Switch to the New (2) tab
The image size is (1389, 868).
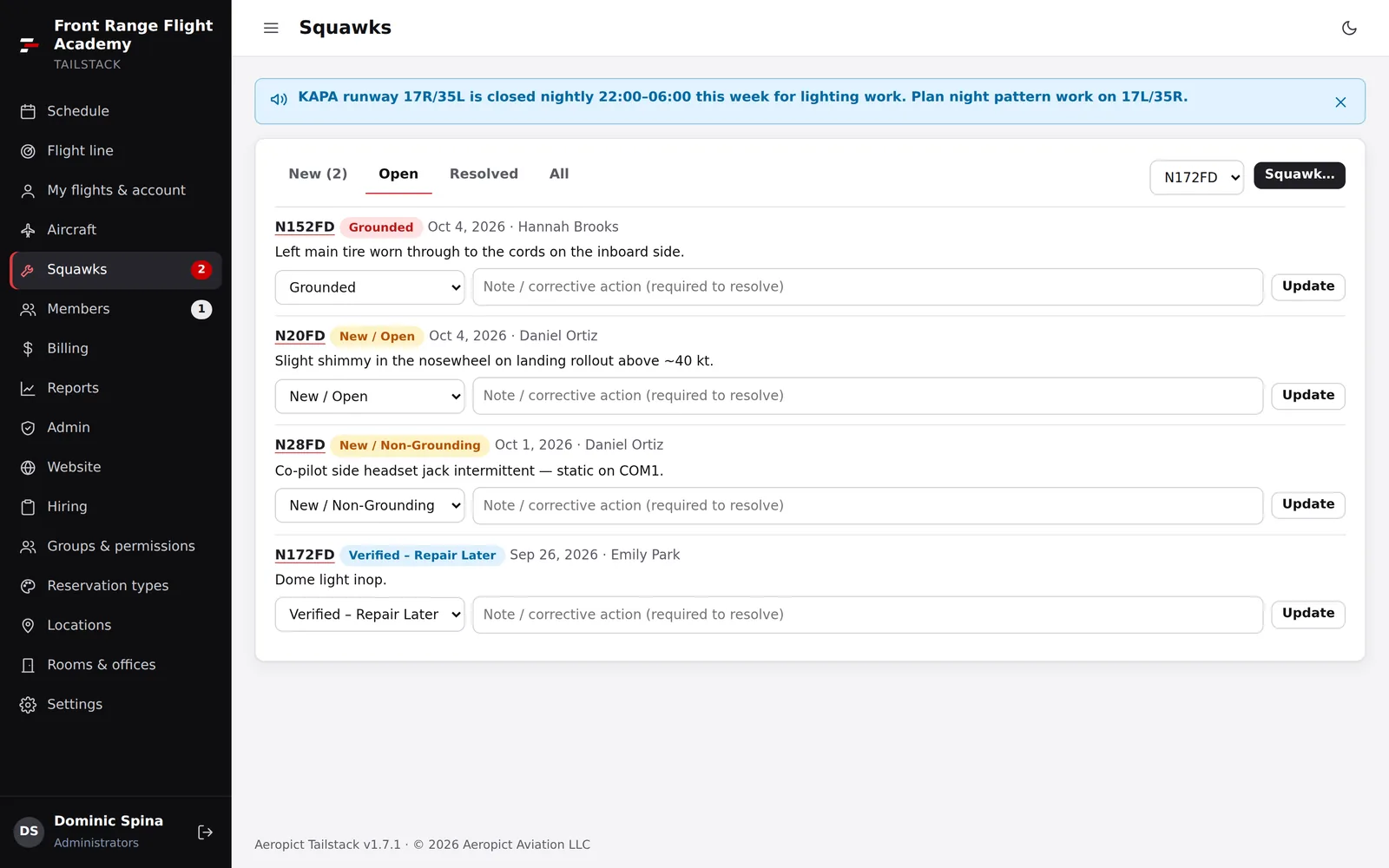(318, 174)
